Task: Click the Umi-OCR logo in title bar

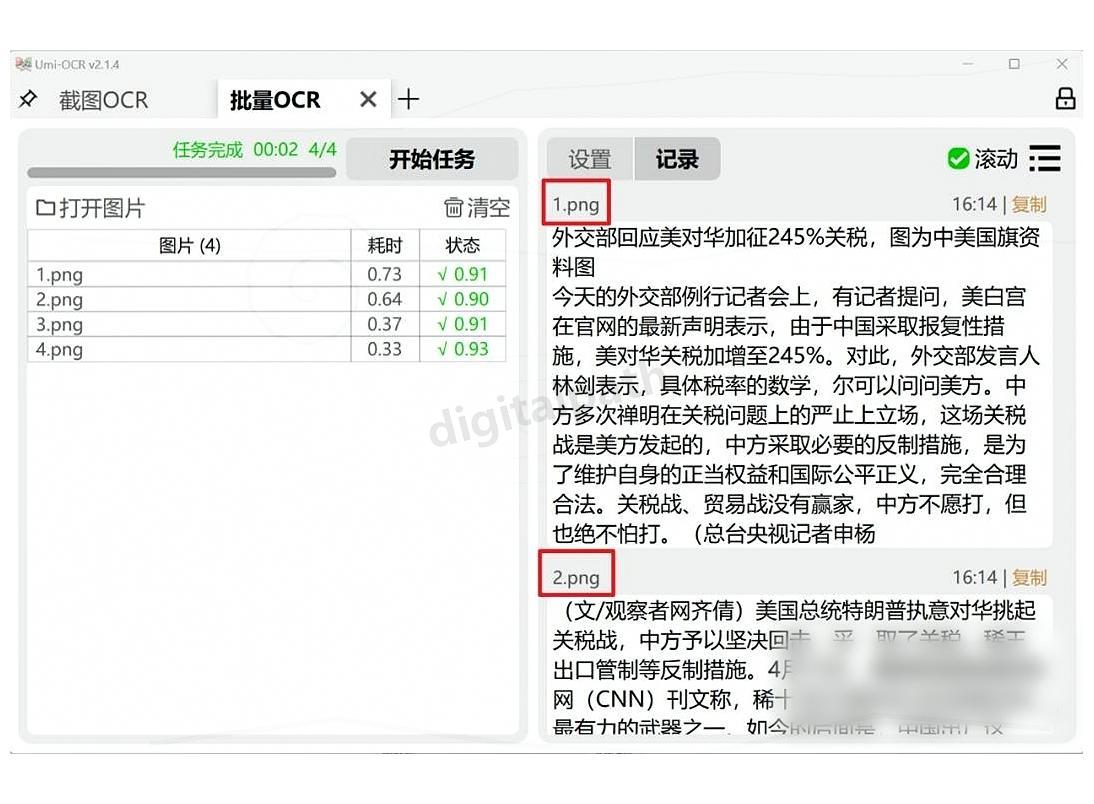Action: [x=22, y=63]
